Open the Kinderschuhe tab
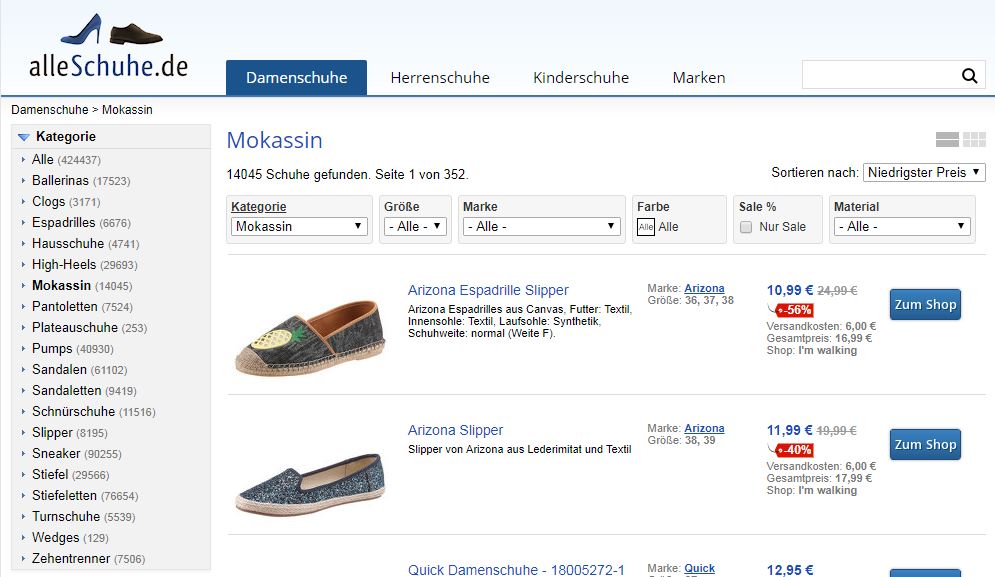 click(581, 78)
